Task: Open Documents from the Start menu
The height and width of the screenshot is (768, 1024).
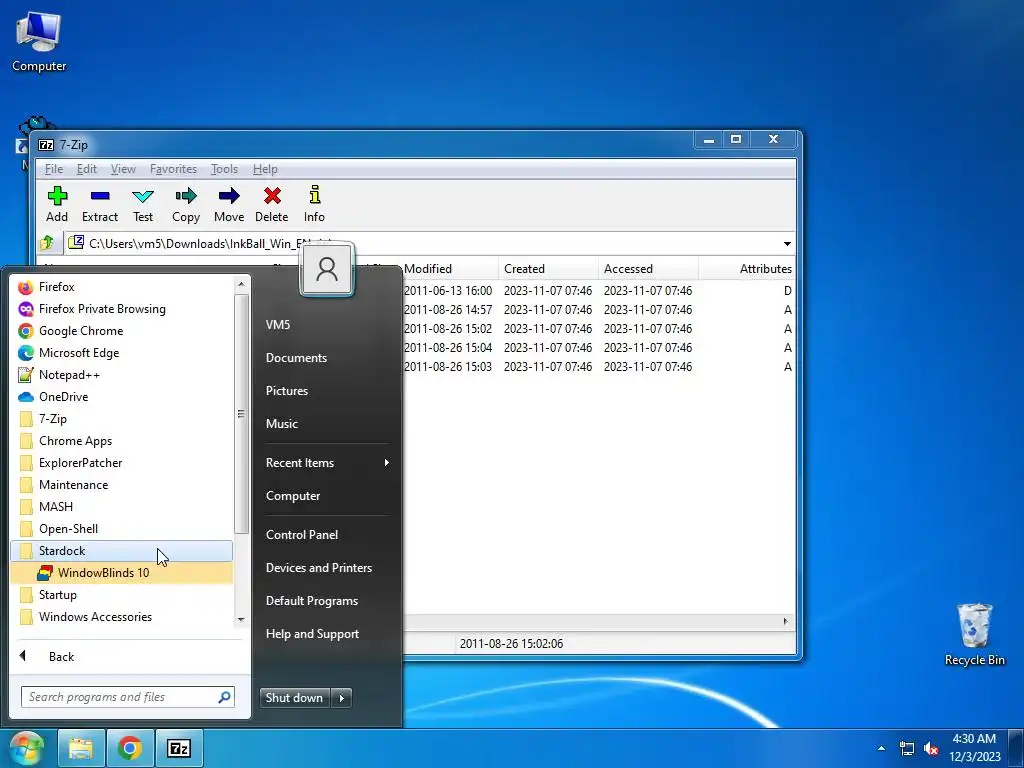Action: tap(296, 358)
